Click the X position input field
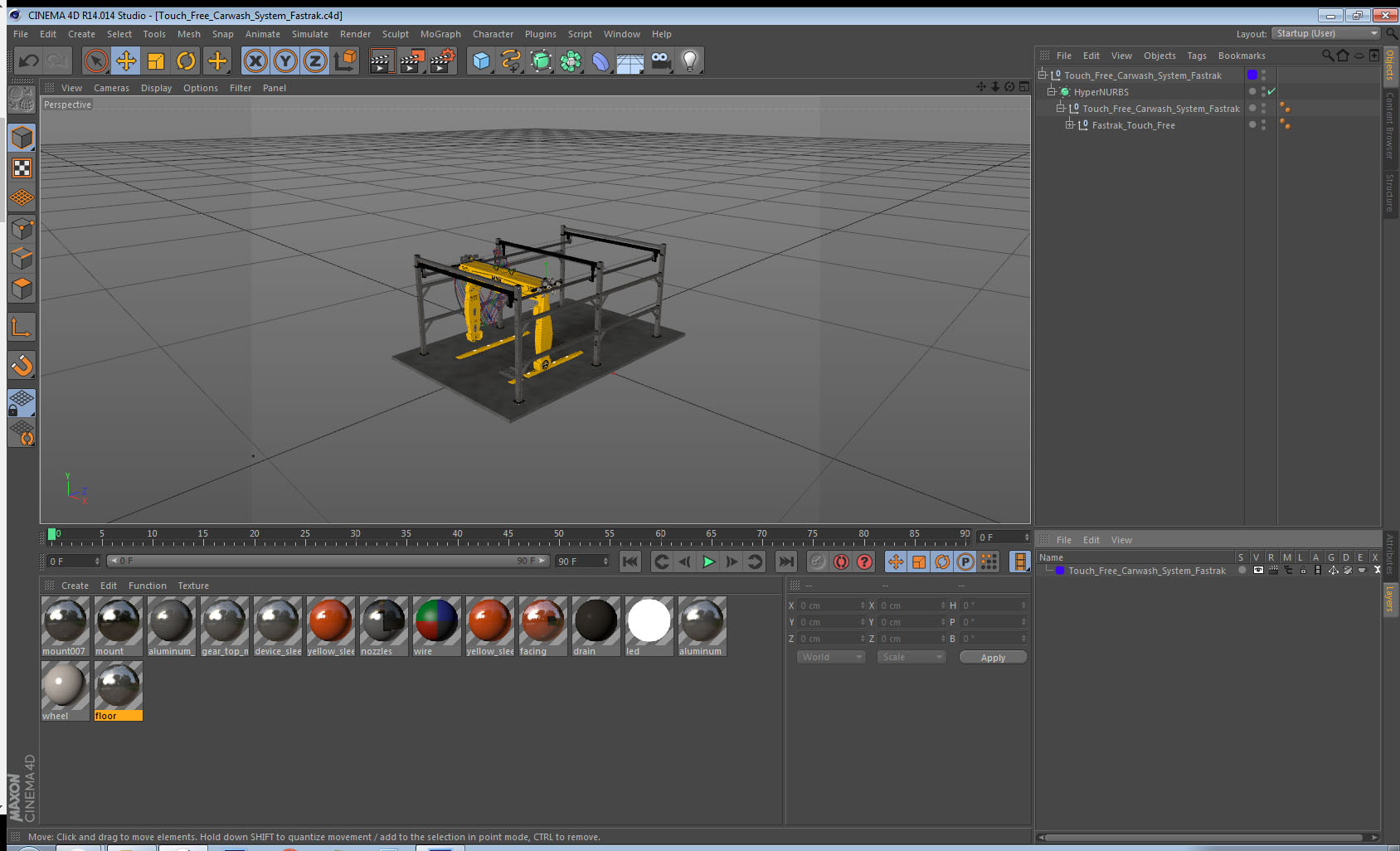Image resolution: width=1400 pixels, height=851 pixels. 832,605
